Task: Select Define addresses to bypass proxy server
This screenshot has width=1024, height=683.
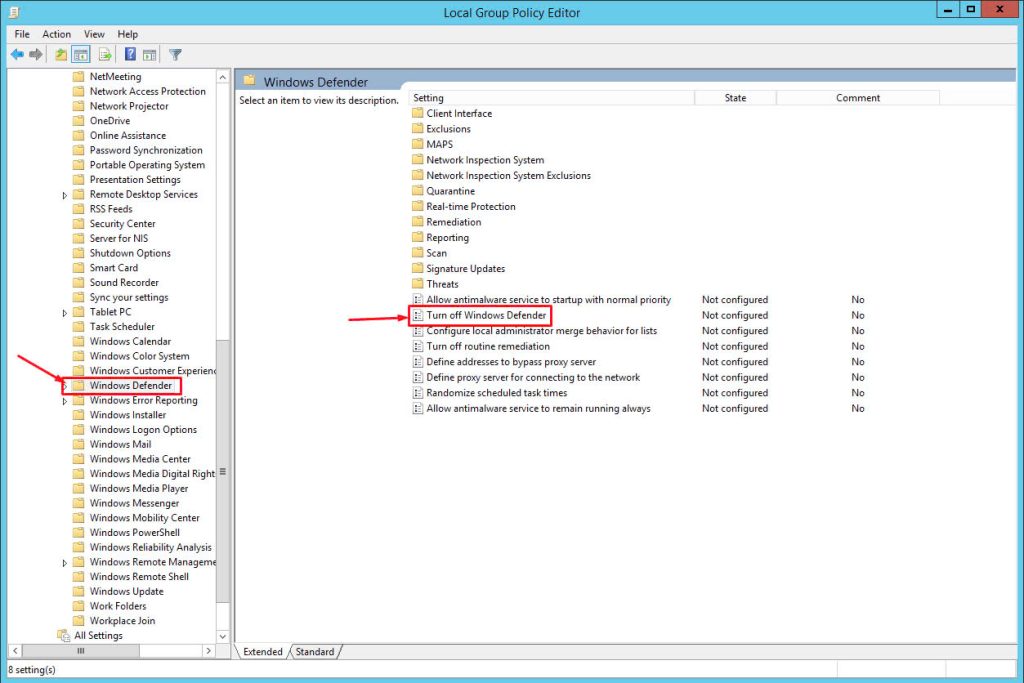Action: (511, 362)
